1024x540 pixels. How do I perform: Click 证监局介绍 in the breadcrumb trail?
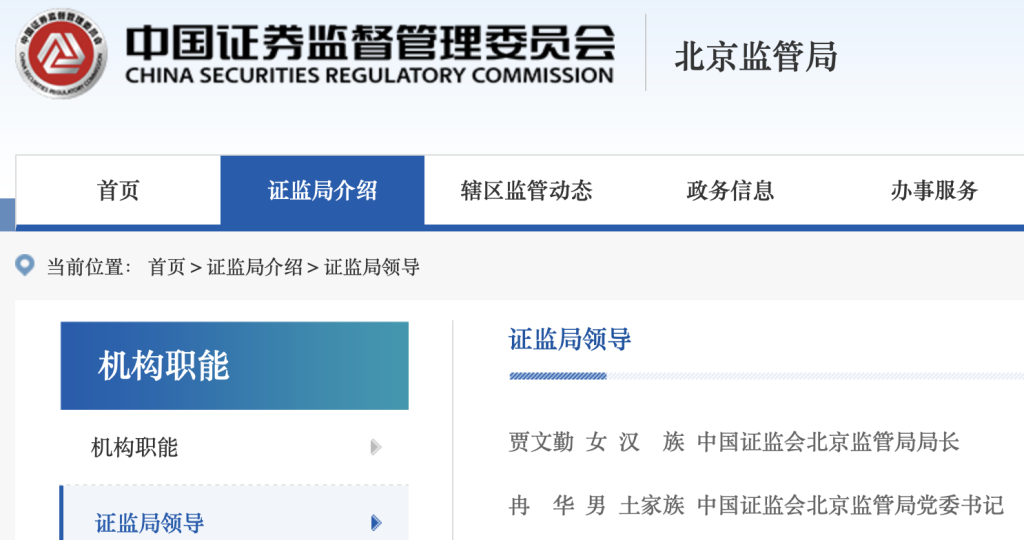(254, 267)
